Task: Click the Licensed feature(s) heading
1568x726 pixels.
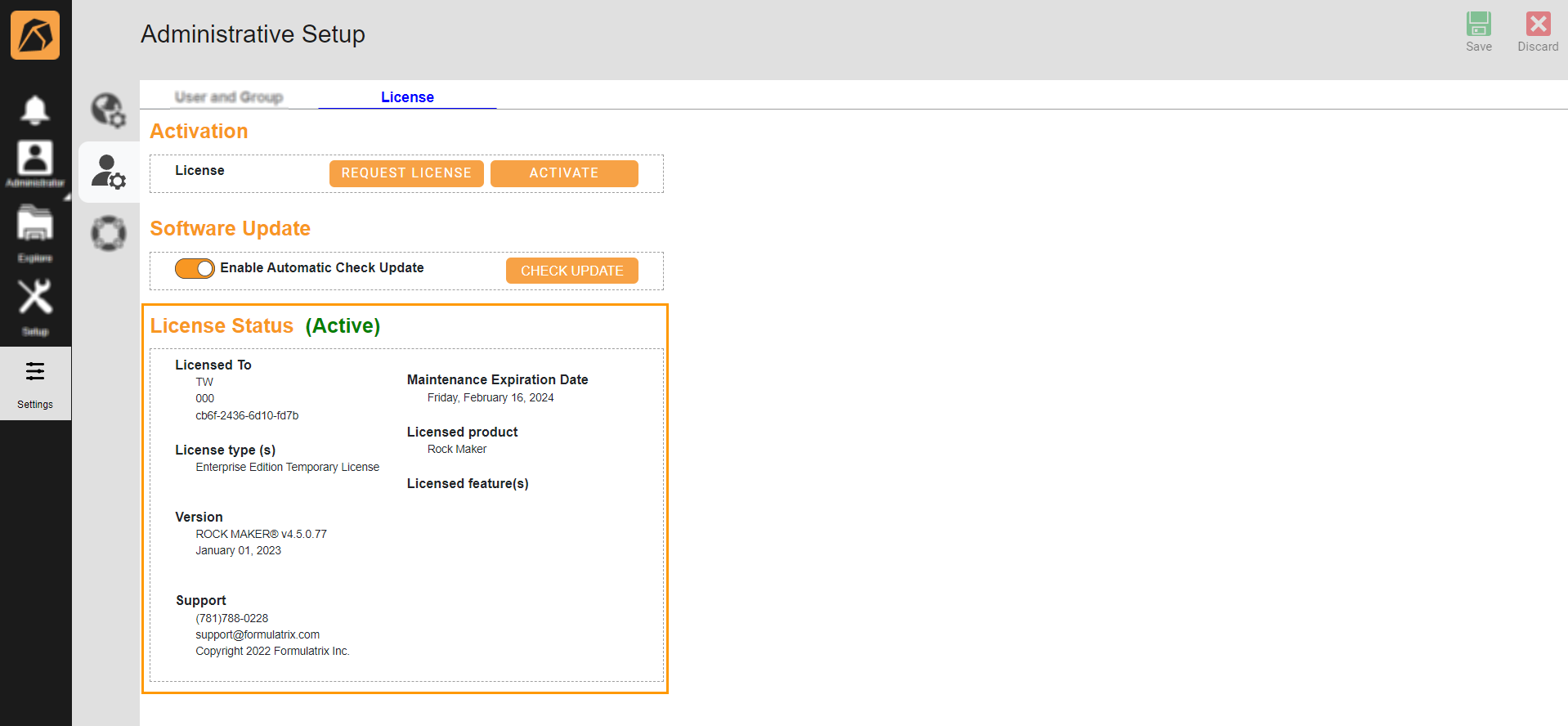Action: (x=468, y=484)
